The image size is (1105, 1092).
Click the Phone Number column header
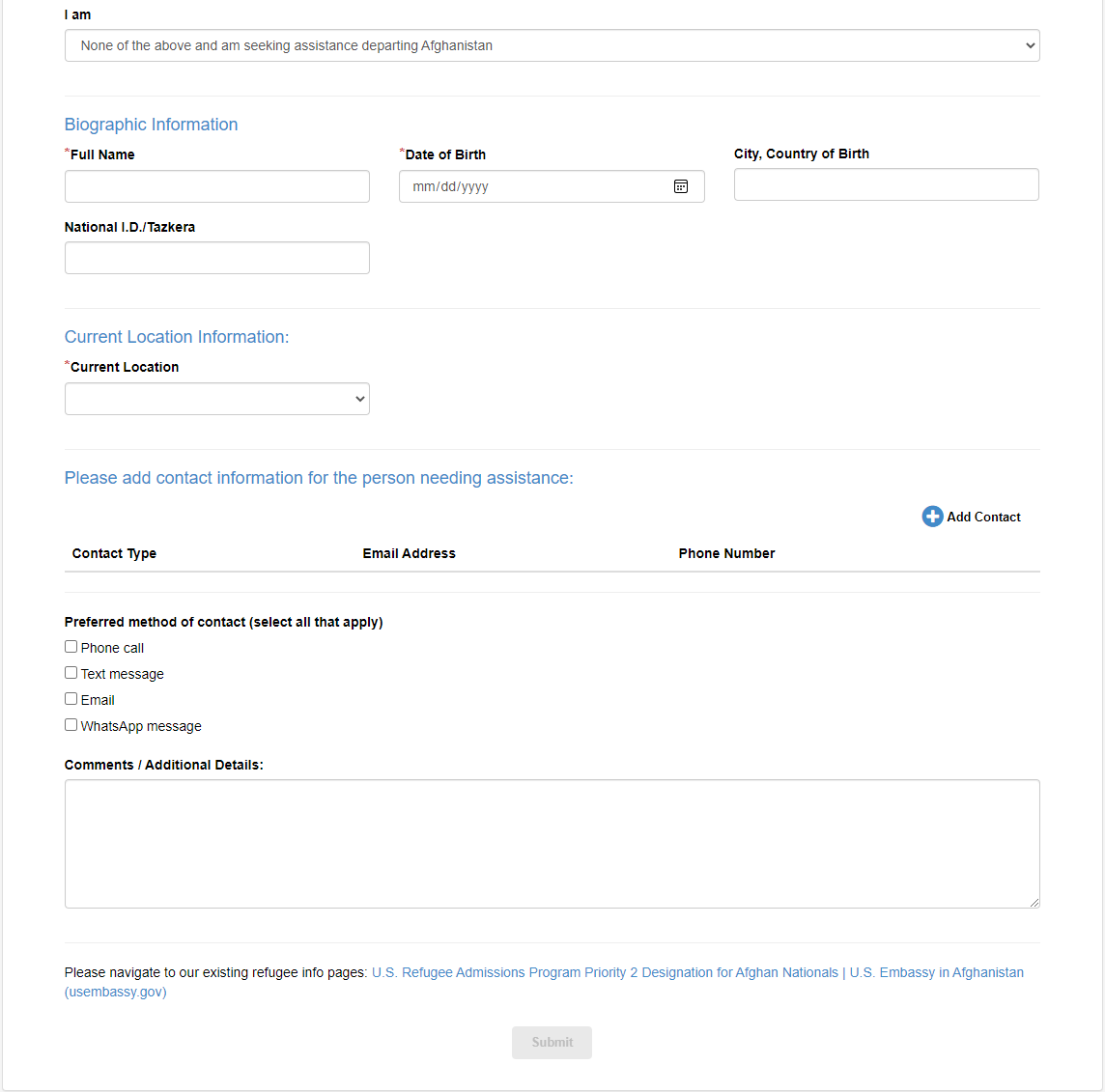coord(726,553)
